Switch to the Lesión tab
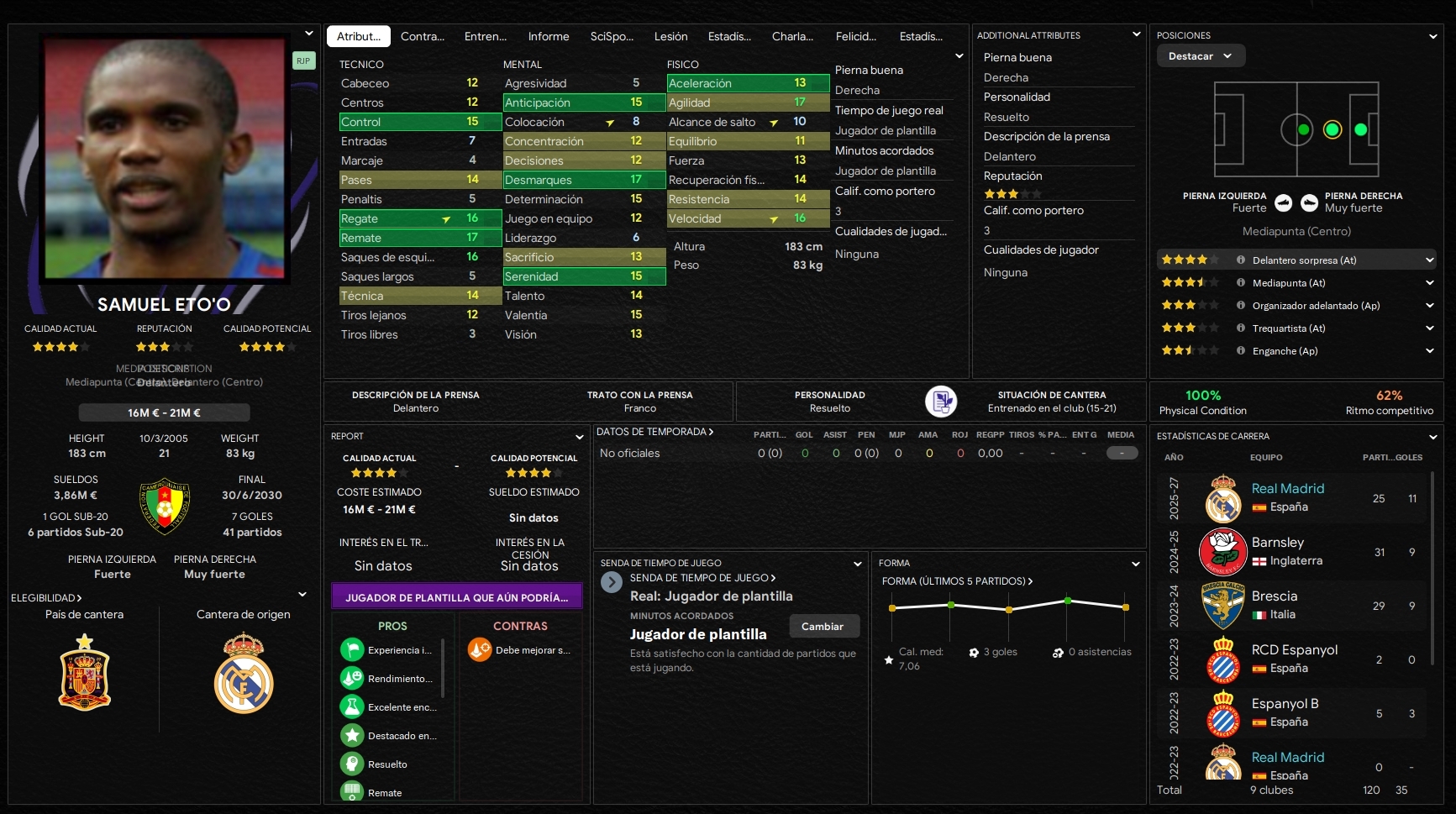The image size is (1456, 814). (671, 36)
